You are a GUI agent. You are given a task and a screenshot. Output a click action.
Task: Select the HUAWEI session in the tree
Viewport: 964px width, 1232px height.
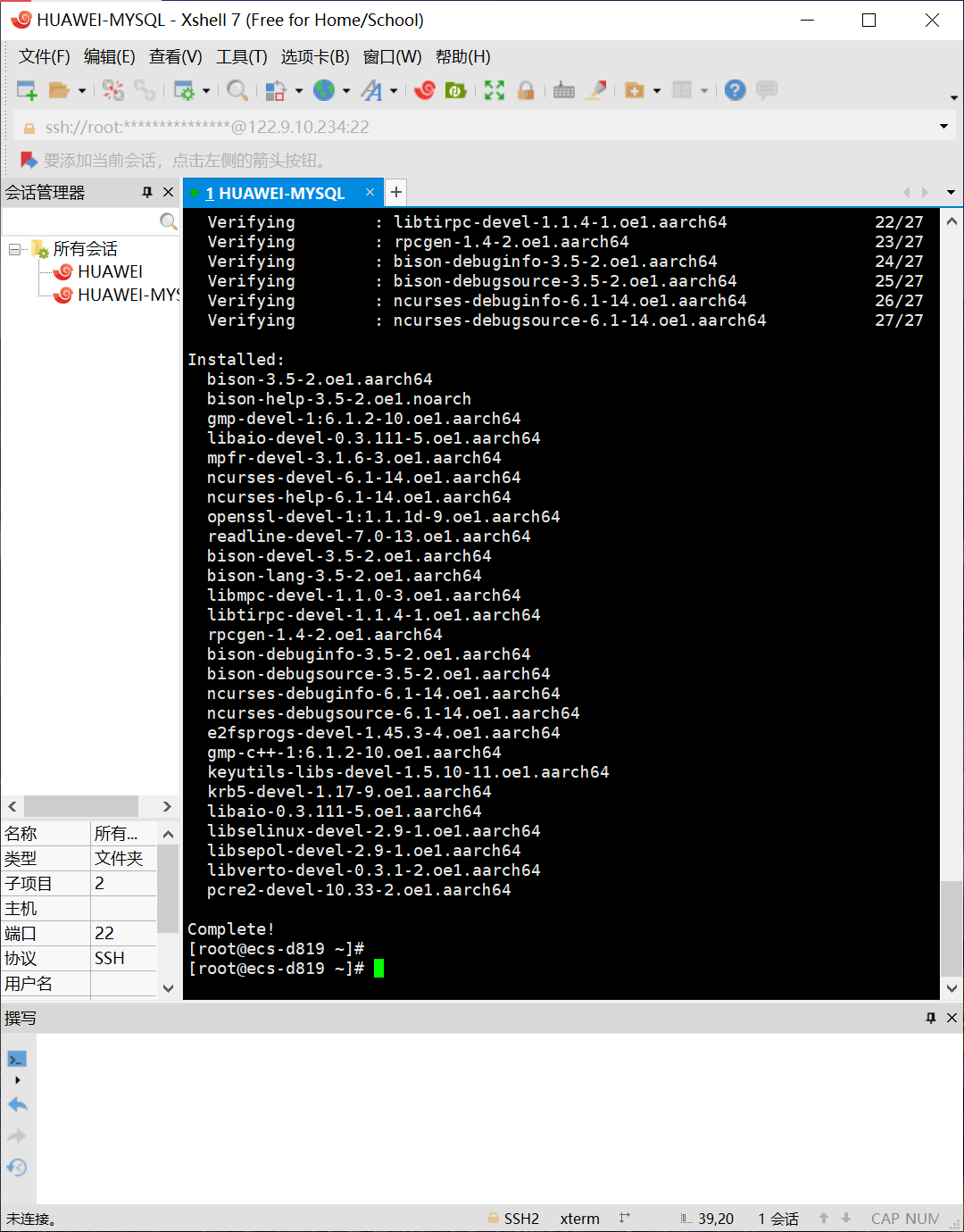click(x=97, y=271)
